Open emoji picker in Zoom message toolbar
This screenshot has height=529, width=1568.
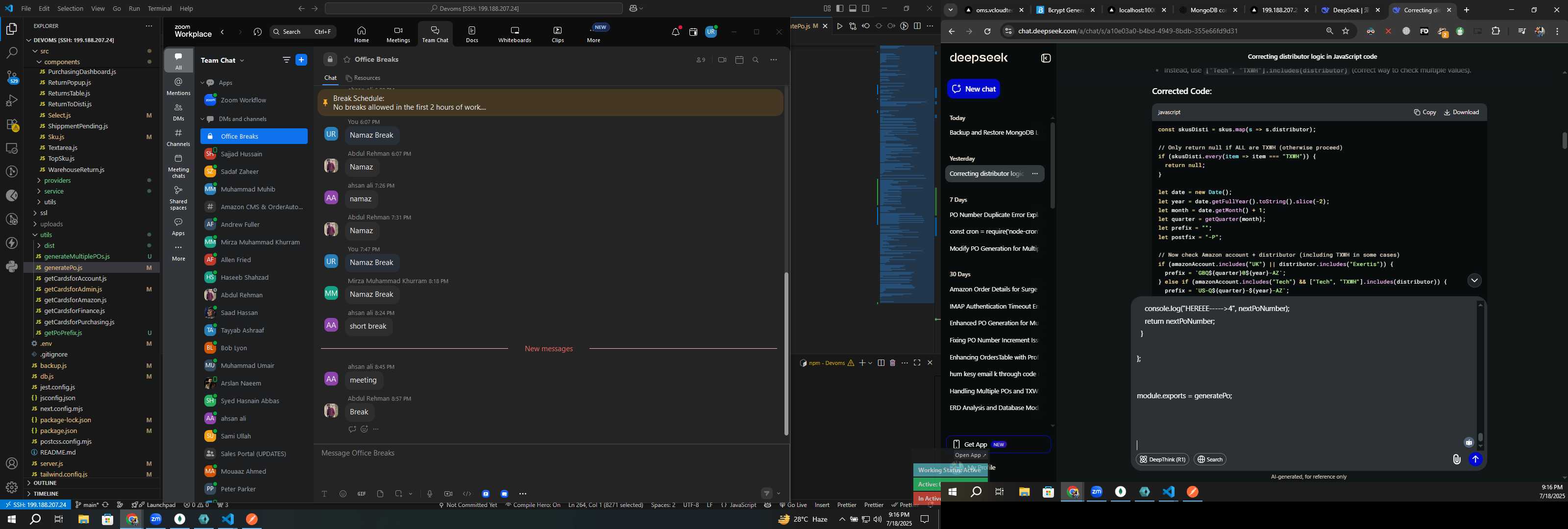pyautogui.click(x=343, y=494)
